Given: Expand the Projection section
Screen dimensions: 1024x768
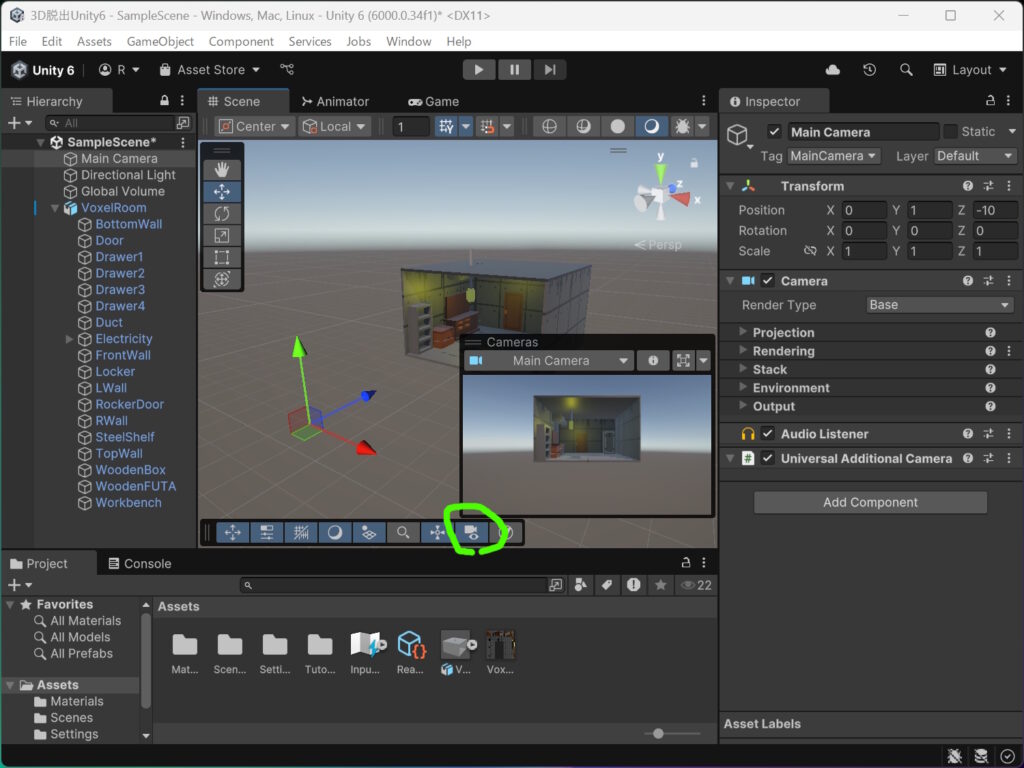Looking at the screenshot, I should (x=784, y=332).
